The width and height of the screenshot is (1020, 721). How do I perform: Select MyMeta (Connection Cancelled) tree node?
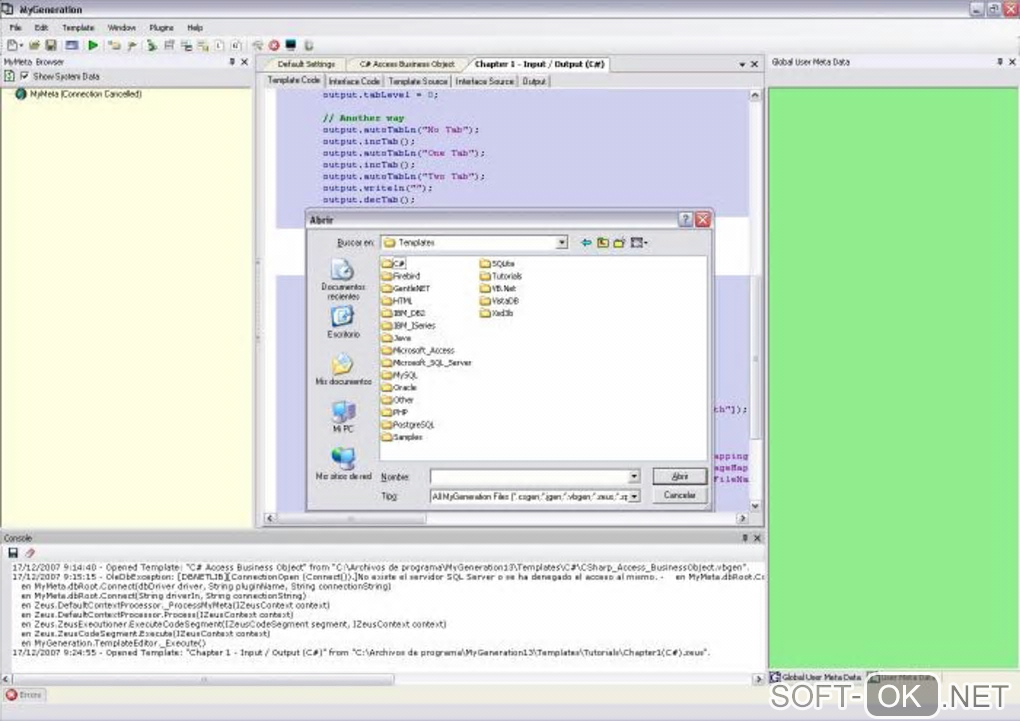point(85,94)
